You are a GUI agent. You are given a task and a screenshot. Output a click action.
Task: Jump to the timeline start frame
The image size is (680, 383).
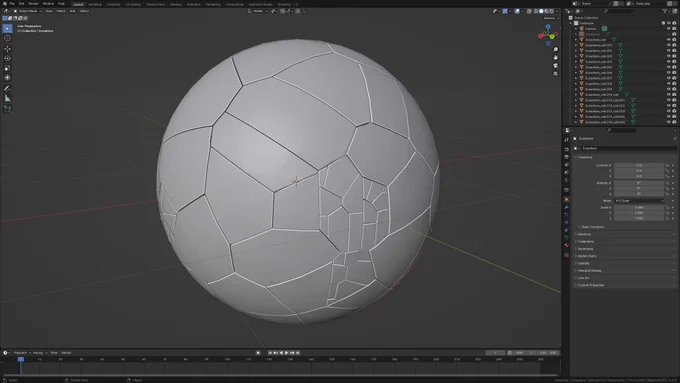pos(270,353)
